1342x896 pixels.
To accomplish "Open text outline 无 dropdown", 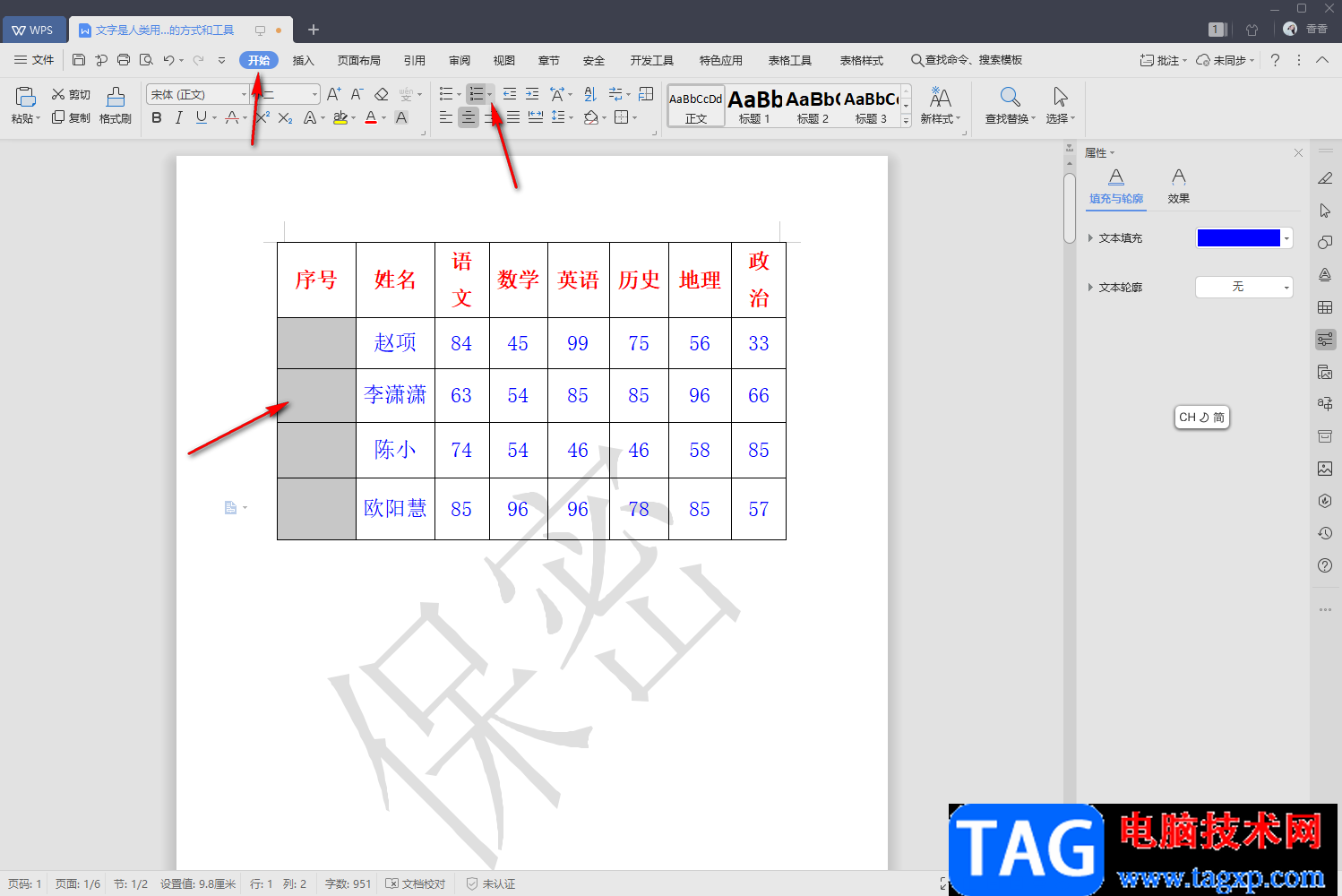I will click(1243, 287).
